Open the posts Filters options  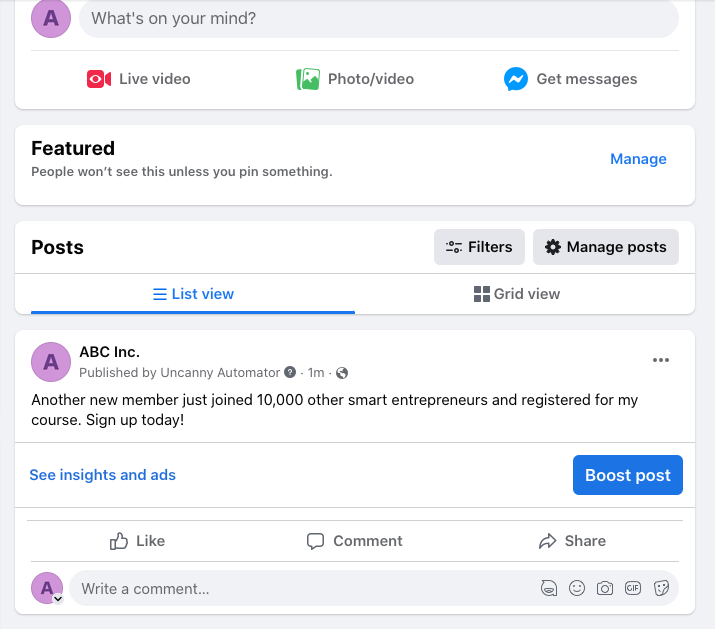[479, 247]
